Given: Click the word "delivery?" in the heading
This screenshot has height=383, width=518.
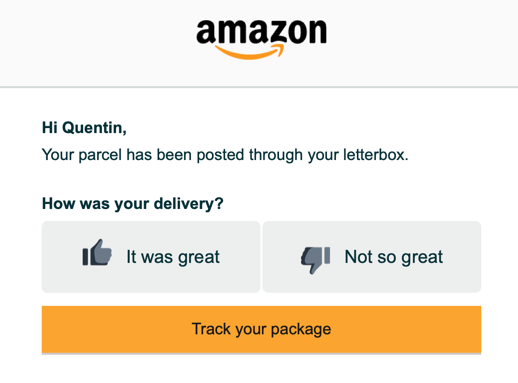Looking at the screenshot, I should (x=189, y=204).
